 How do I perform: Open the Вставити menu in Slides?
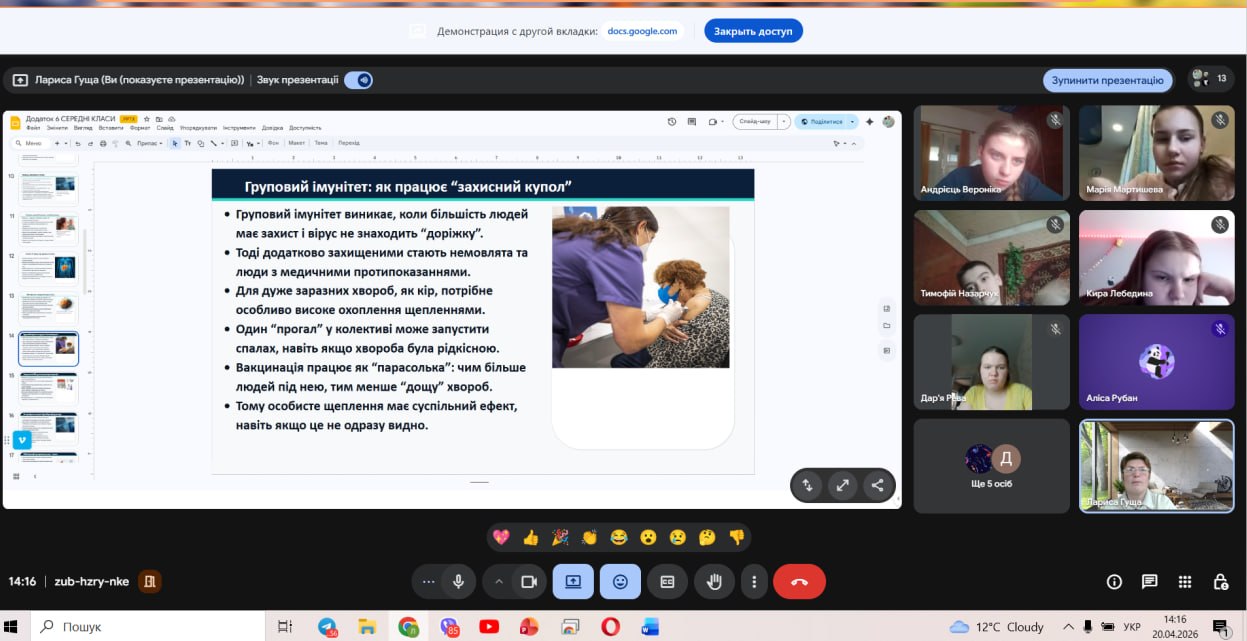click(x=111, y=128)
